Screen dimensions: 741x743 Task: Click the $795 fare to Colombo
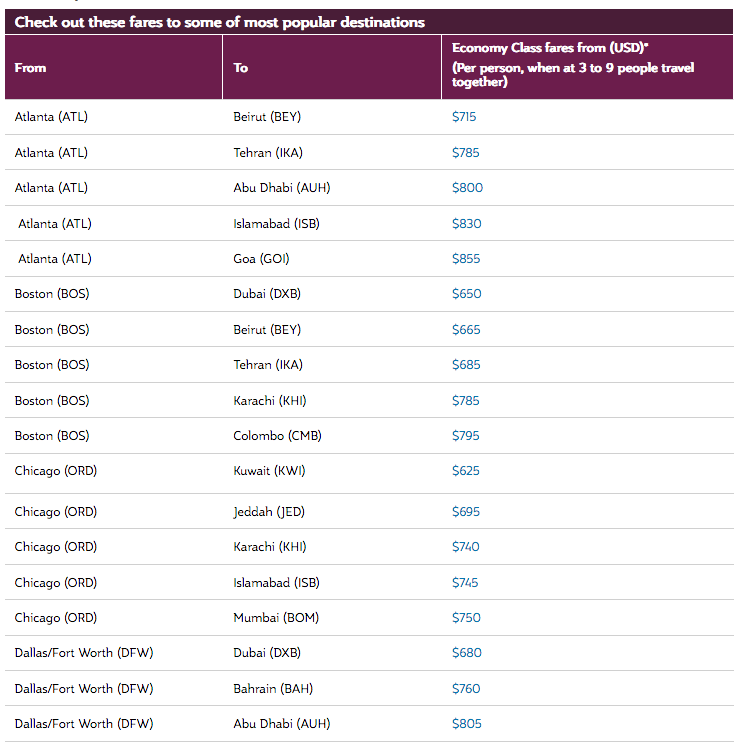pos(465,436)
